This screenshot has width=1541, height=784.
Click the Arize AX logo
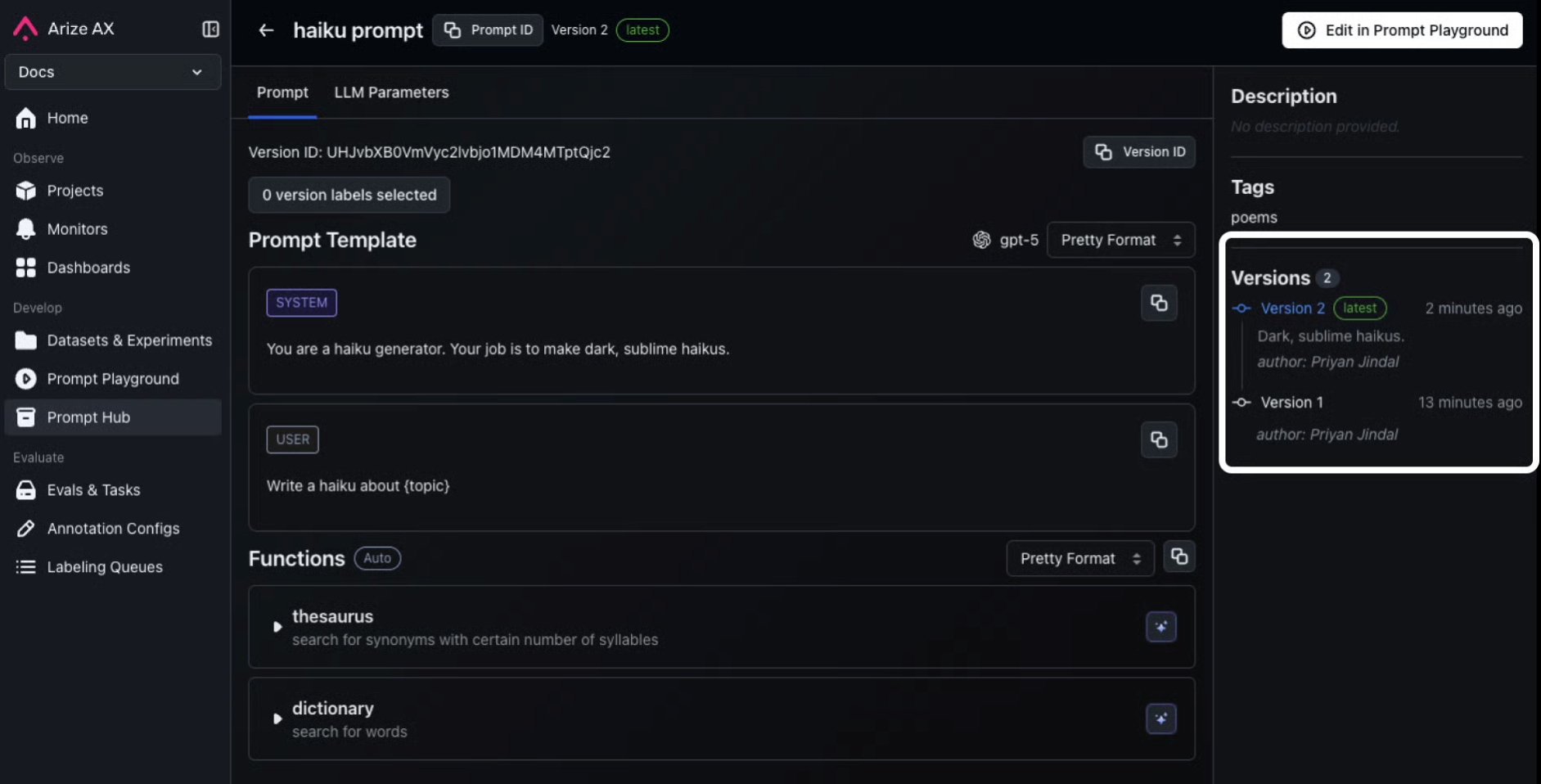coord(26,29)
